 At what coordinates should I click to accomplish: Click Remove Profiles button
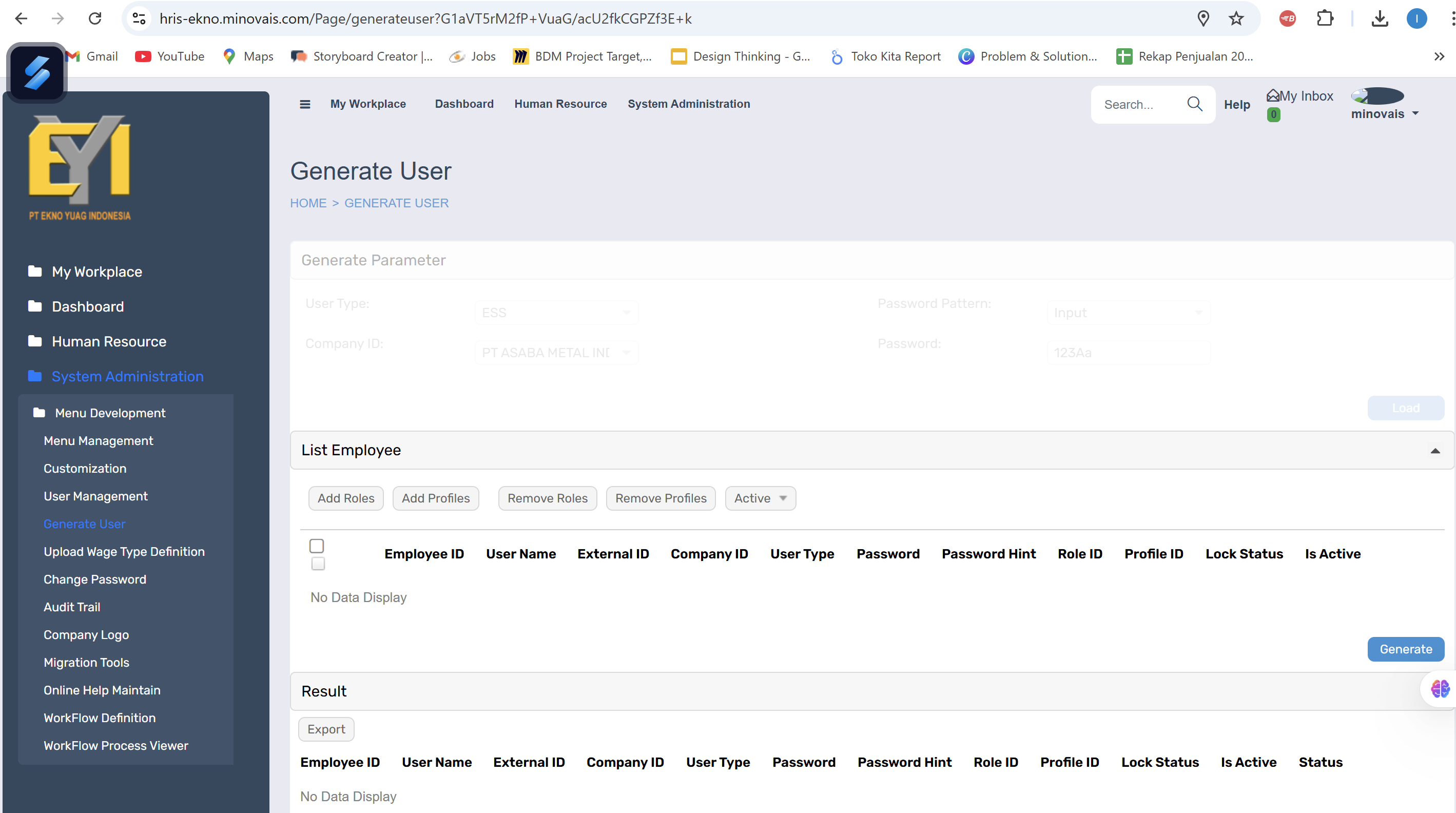pos(661,498)
